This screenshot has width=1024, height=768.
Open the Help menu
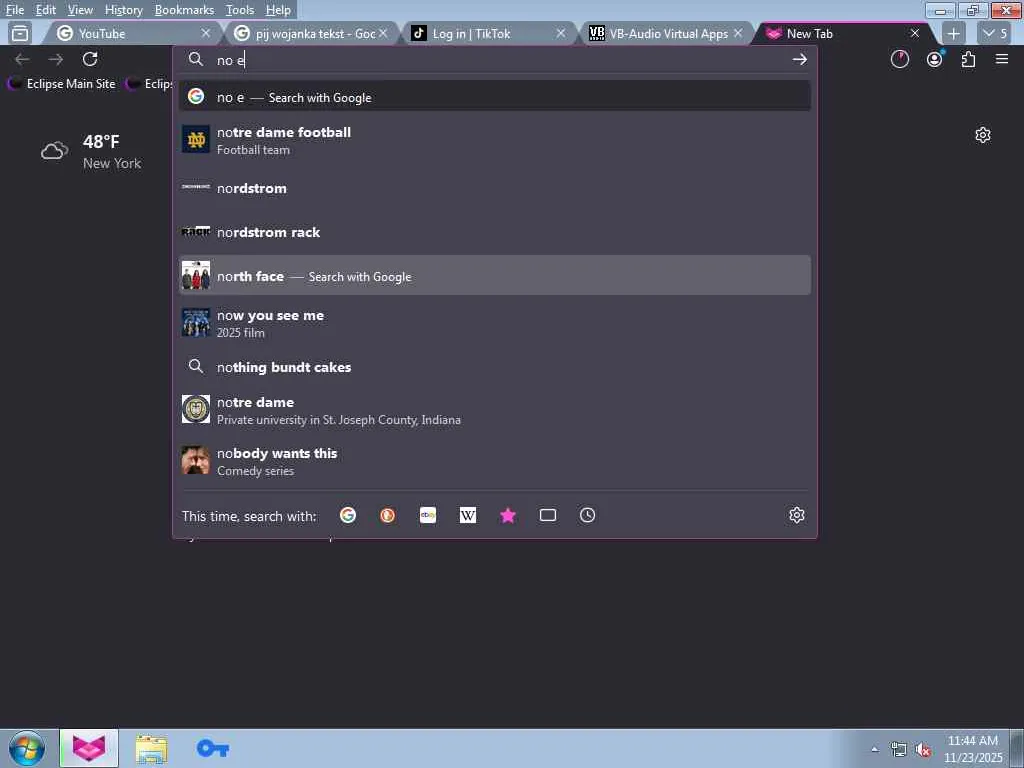point(278,10)
